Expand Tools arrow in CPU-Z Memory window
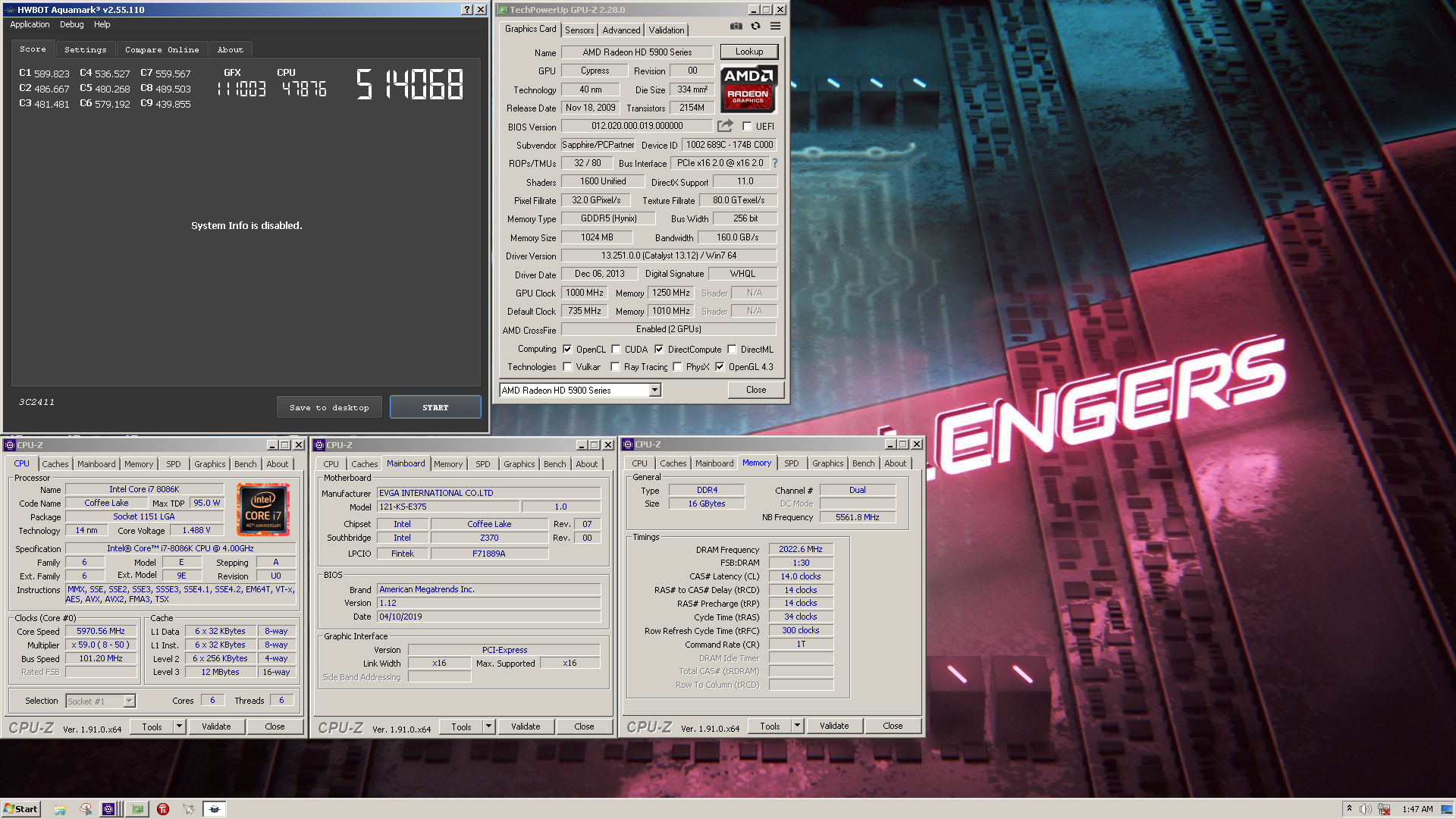Image resolution: width=1456 pixels, height=819 pixels. pos(797,726)
